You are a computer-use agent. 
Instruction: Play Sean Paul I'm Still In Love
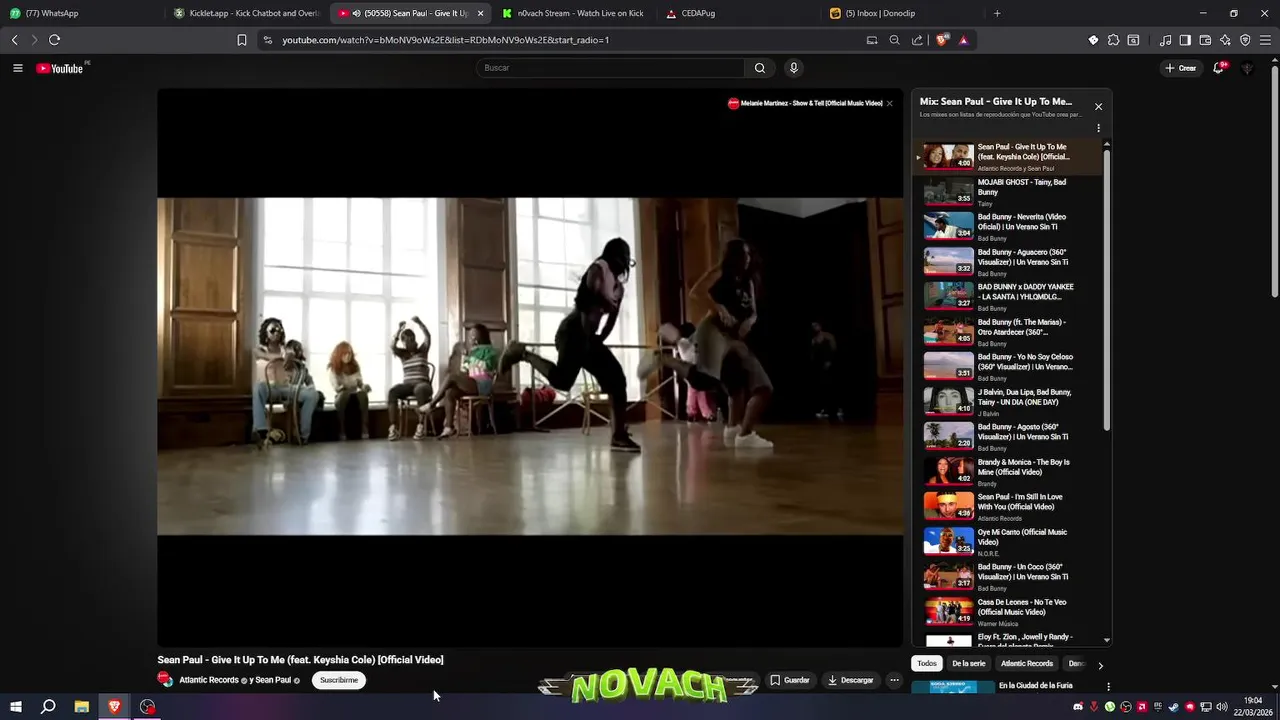1007,507
